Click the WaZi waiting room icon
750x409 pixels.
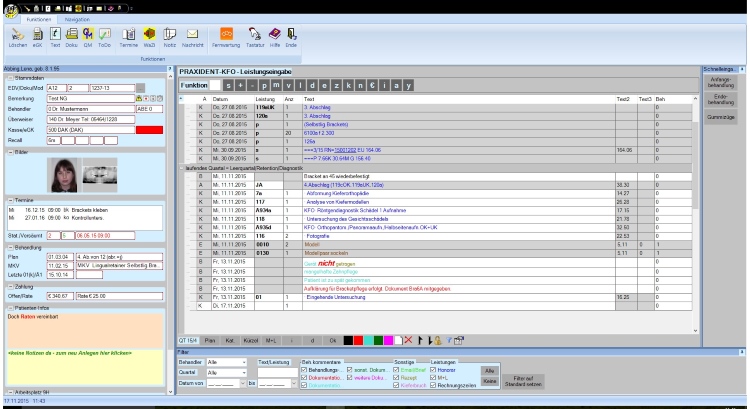[146, 37]
